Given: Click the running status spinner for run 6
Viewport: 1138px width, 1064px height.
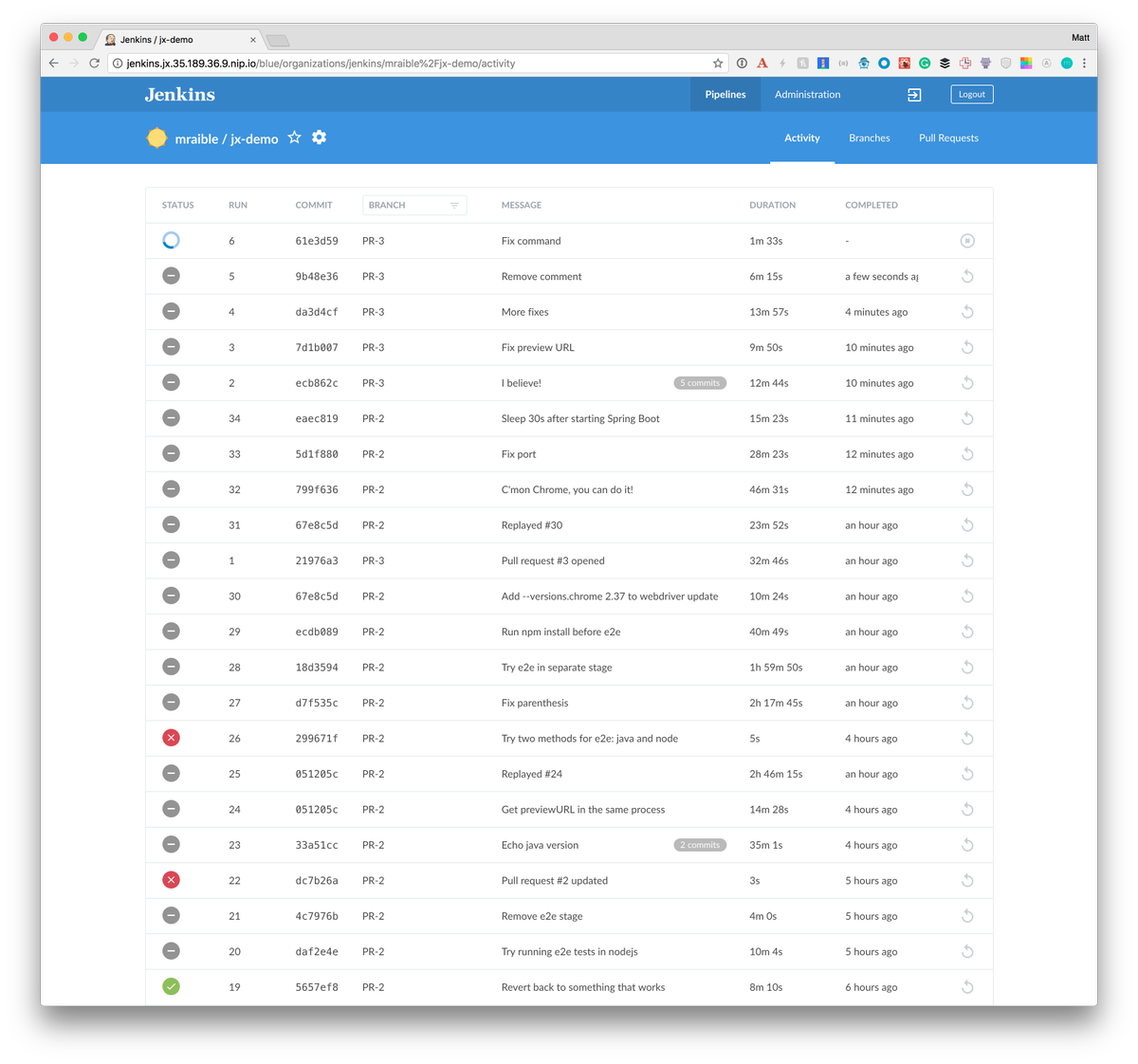Looking at the screenshot, I should tap(171, 241).
